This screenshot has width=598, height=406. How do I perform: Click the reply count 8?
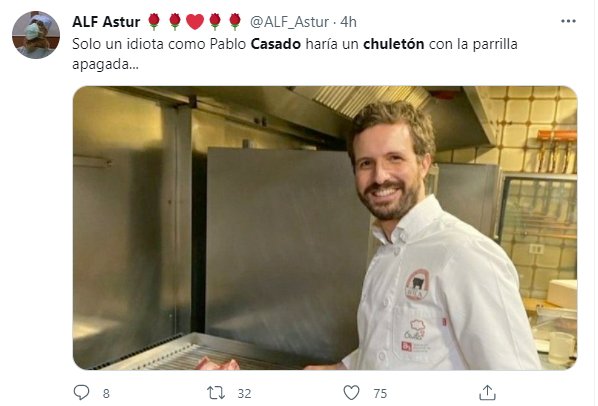[x=106, y=393]
